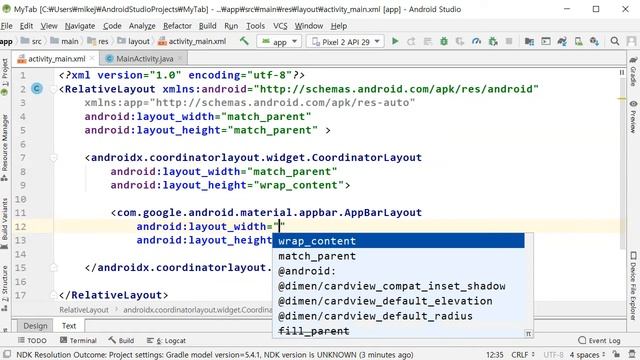The width and height of the screenshot is (640, 360).
Task: Open the SDK Manager icon
Action: click(x=595, y=41)
